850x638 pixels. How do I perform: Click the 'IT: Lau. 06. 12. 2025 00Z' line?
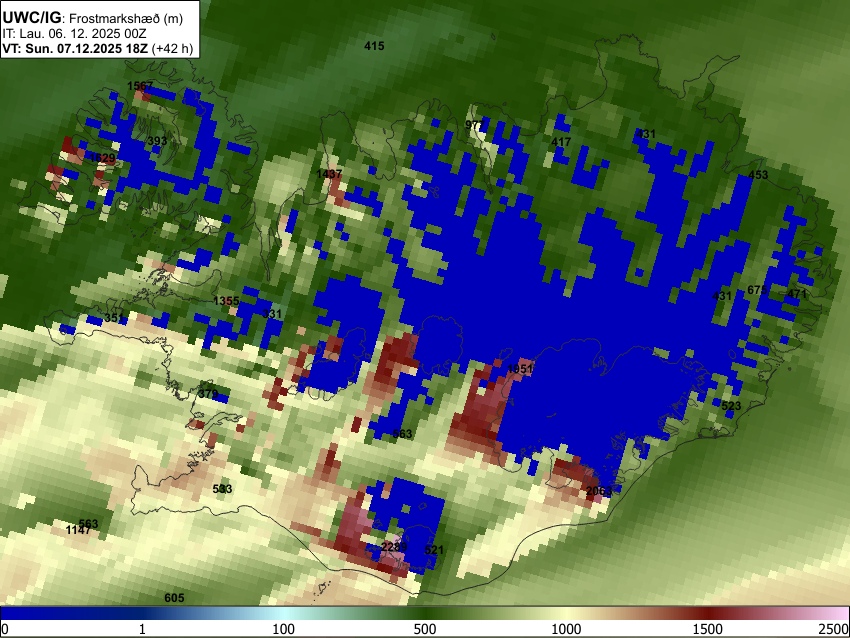click(x=74, y=34)
